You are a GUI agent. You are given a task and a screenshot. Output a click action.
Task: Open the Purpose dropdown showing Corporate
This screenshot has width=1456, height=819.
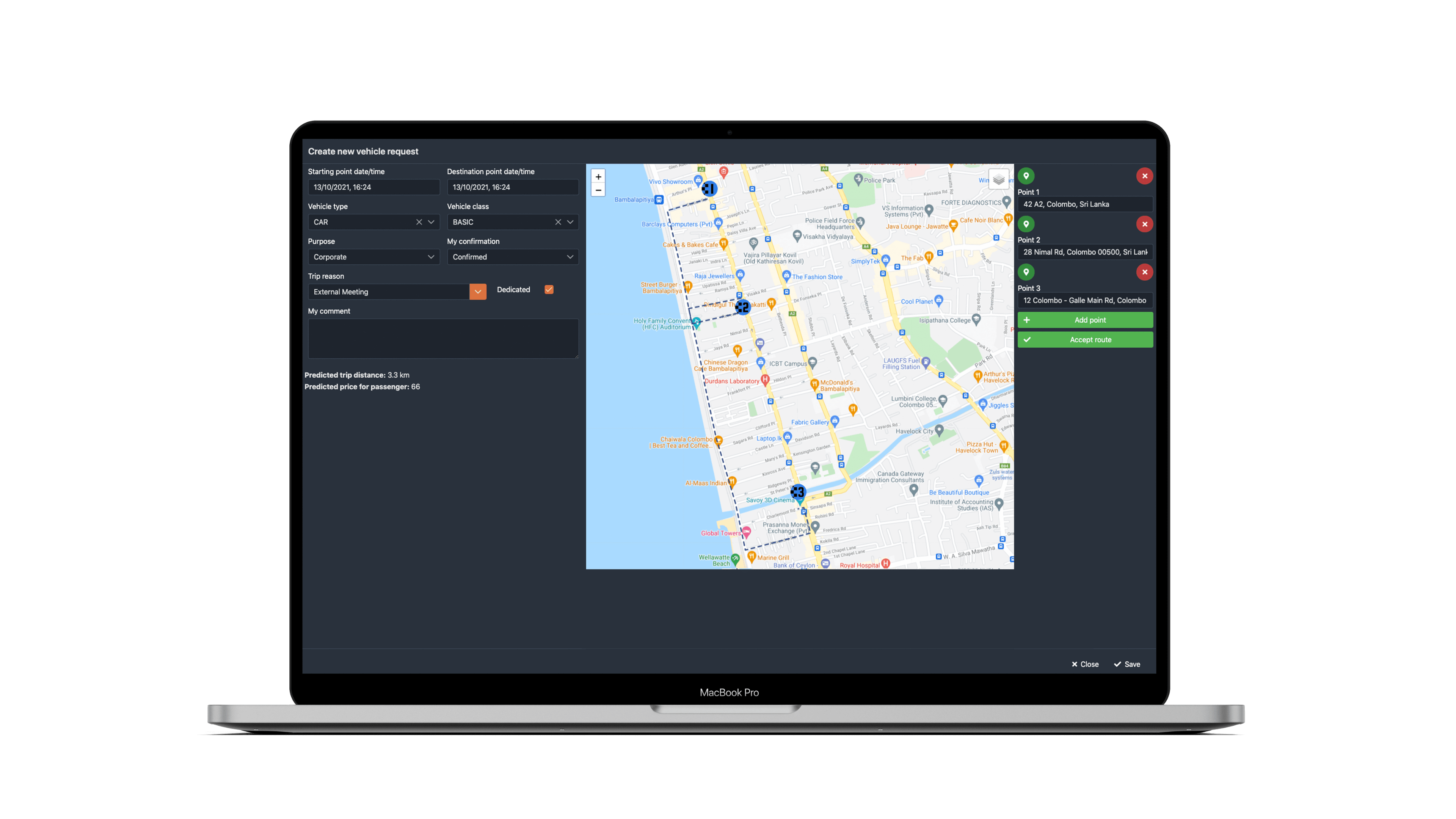tap(373, 257)
